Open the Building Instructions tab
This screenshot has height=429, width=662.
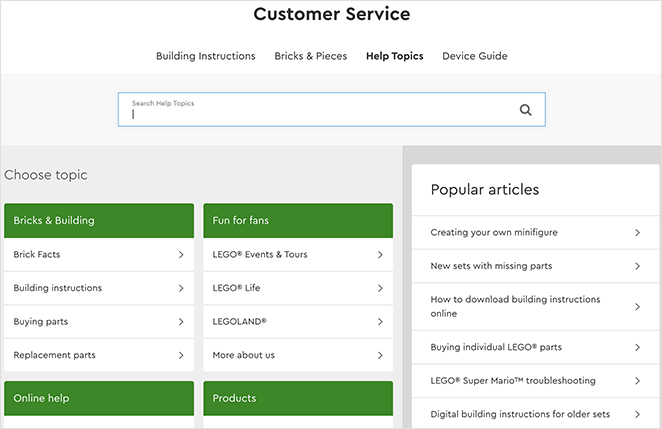pyautogui.click(x=206, y=56)
